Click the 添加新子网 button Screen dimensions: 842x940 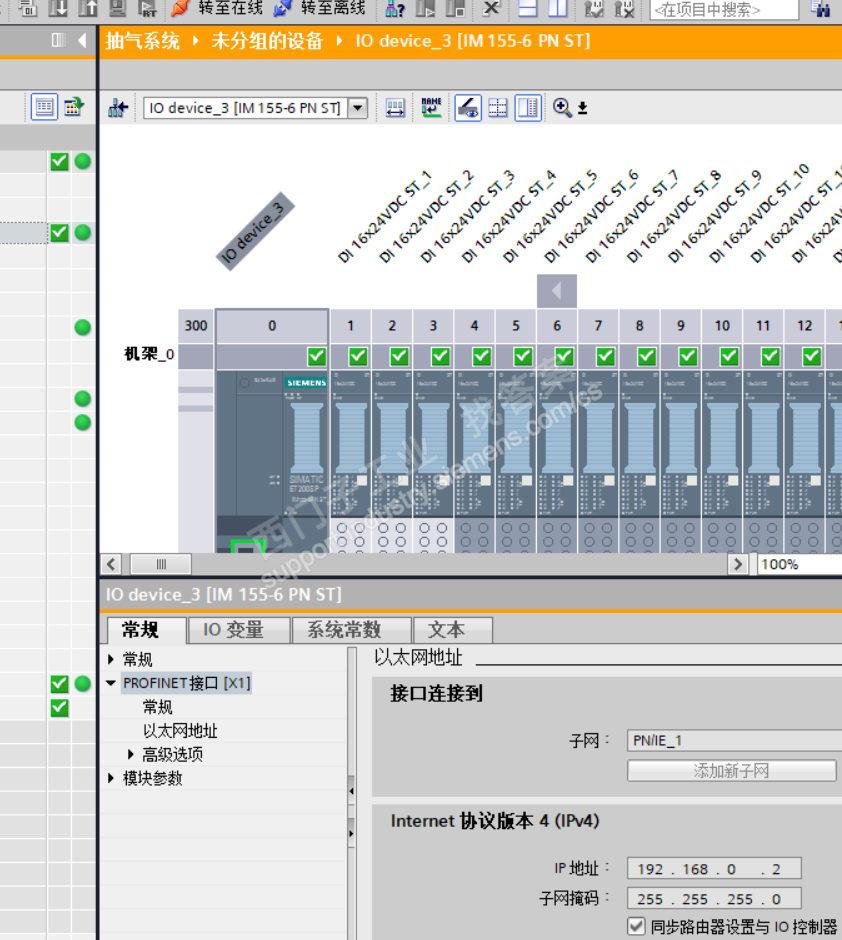[731, 771]
